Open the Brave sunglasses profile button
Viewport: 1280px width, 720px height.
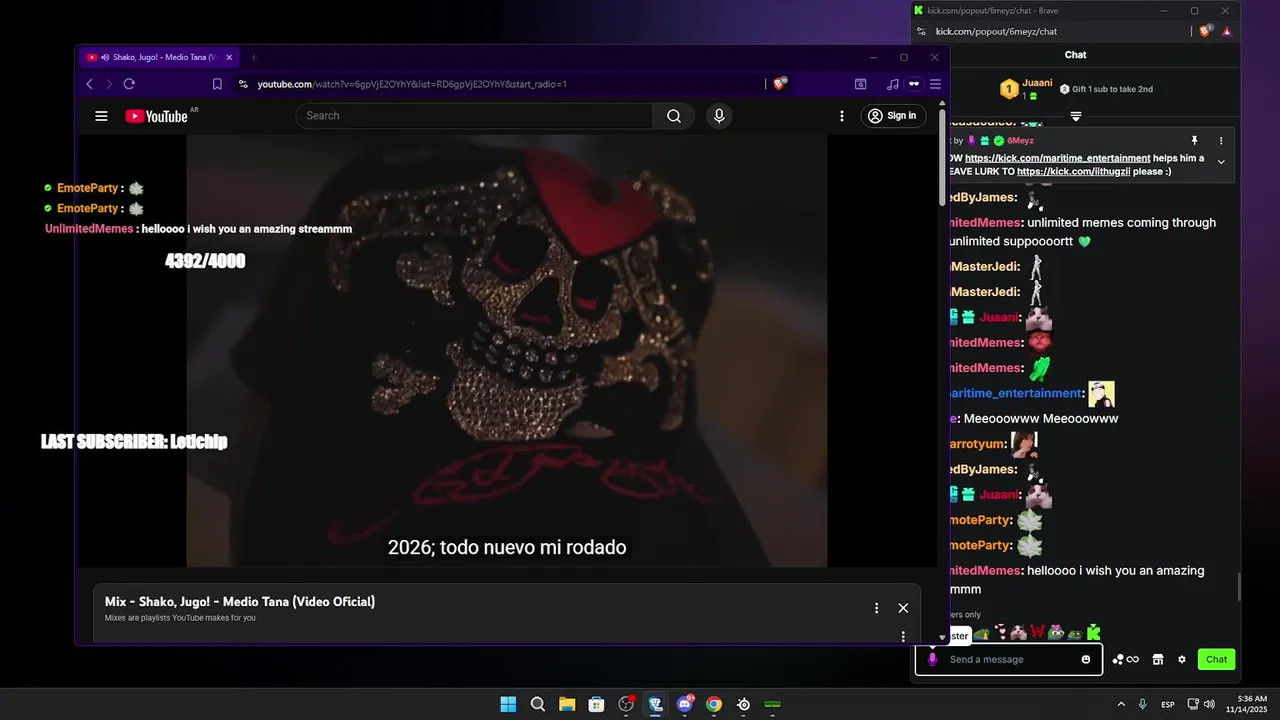914,84
